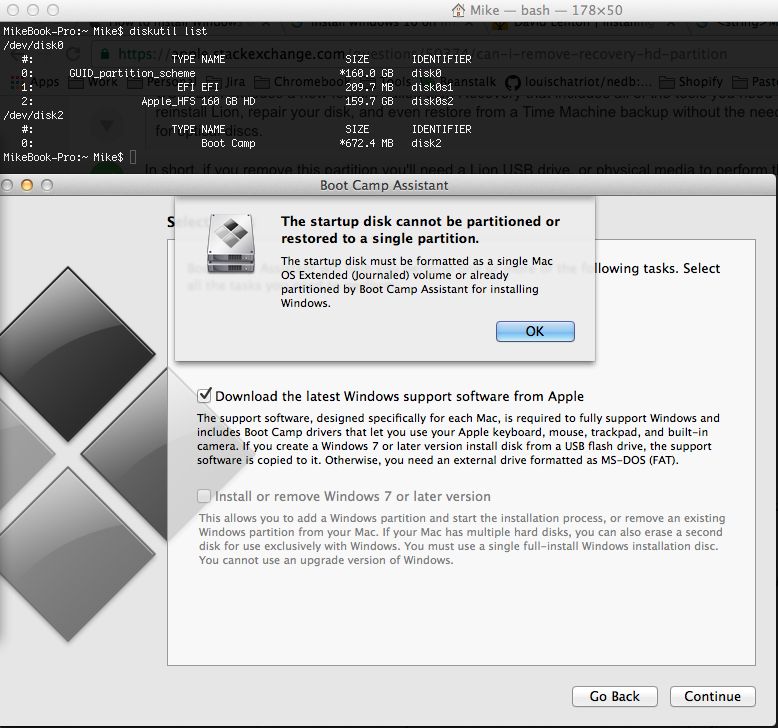The width and height of the screenshot is (778, 728).
Task: Click the 'diskutil list' command in Terminal
Action: 168,31
